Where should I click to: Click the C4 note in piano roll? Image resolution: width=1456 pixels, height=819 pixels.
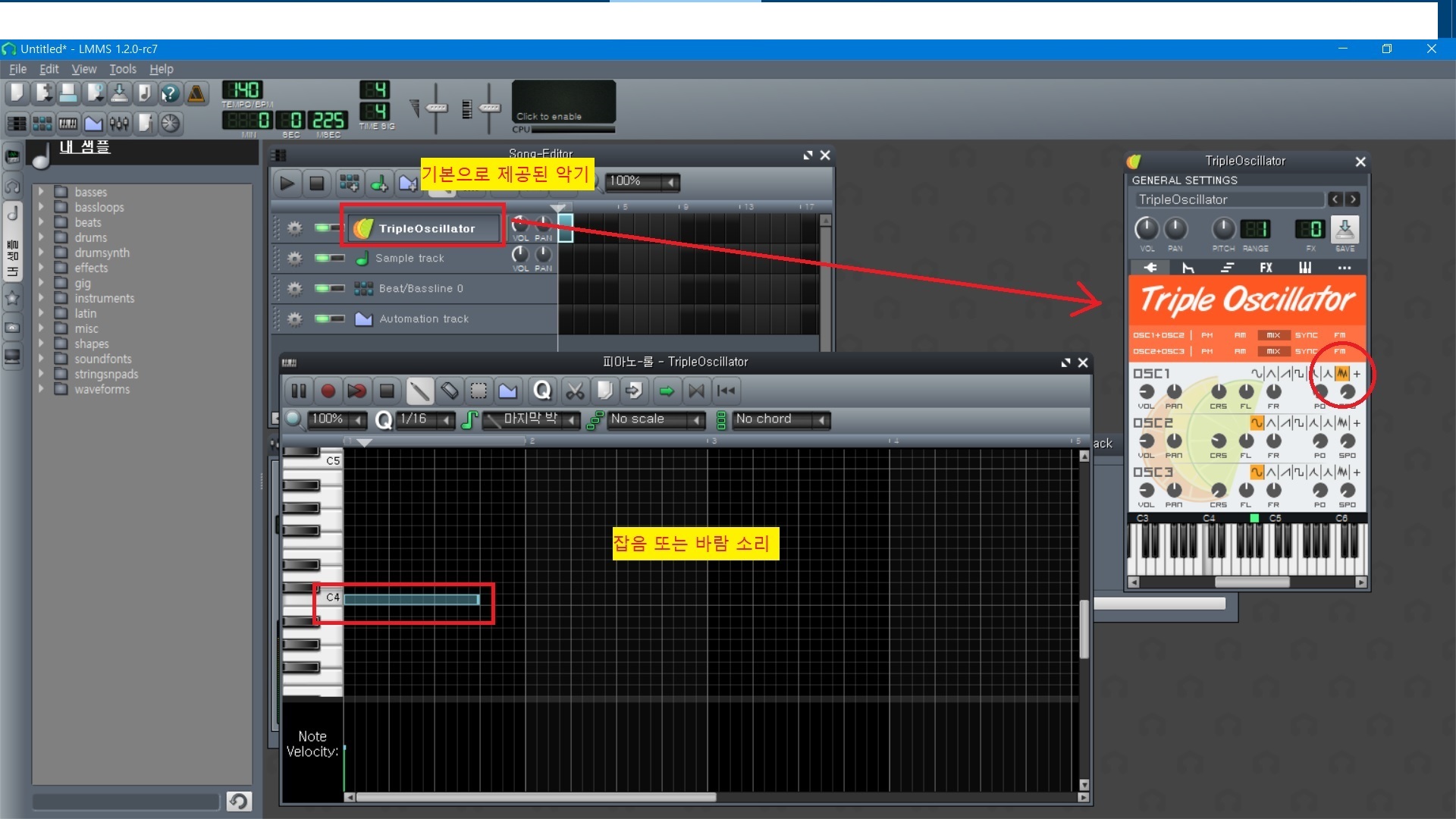click(412, 599)
